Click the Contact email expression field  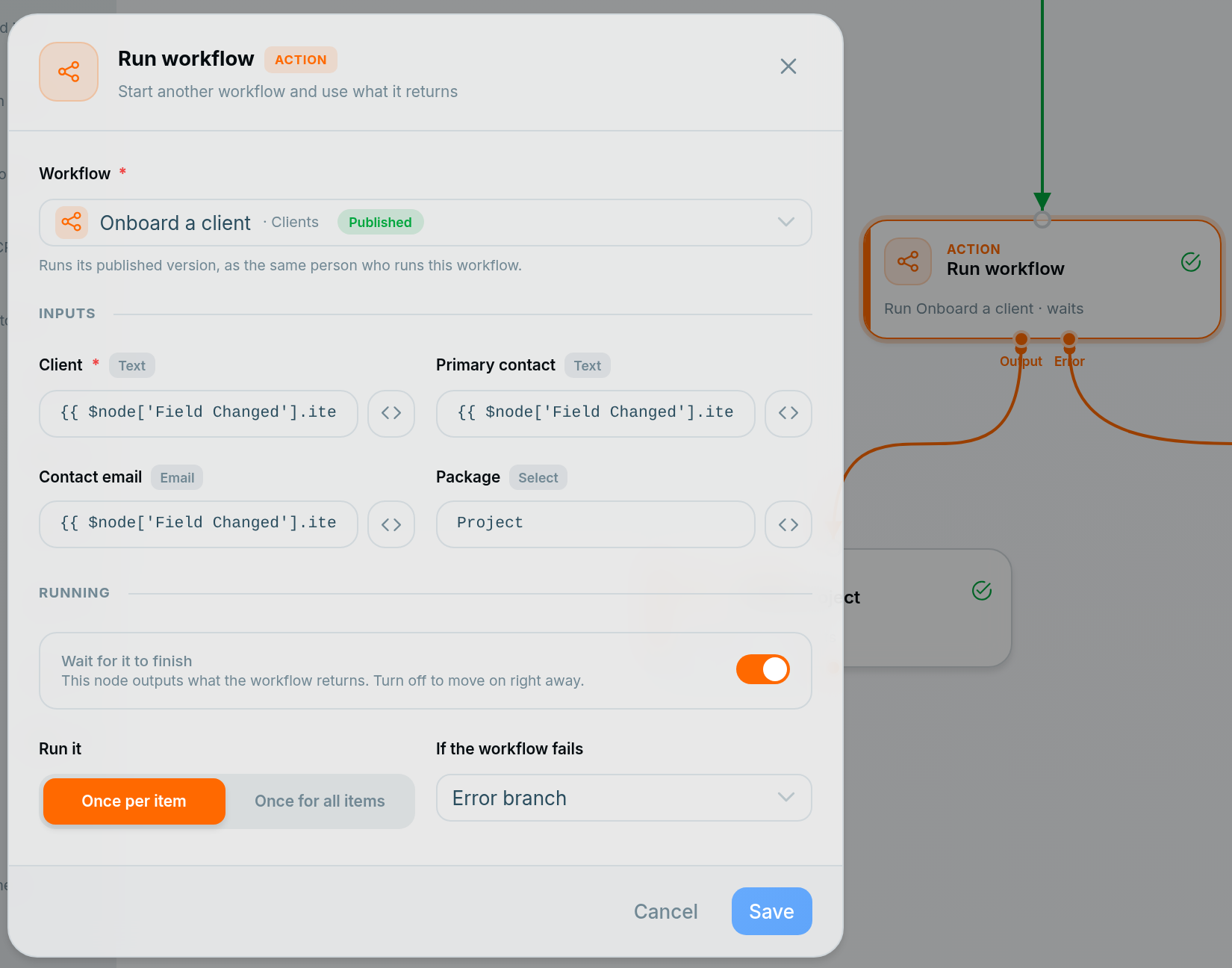click(x=199, y=524)
